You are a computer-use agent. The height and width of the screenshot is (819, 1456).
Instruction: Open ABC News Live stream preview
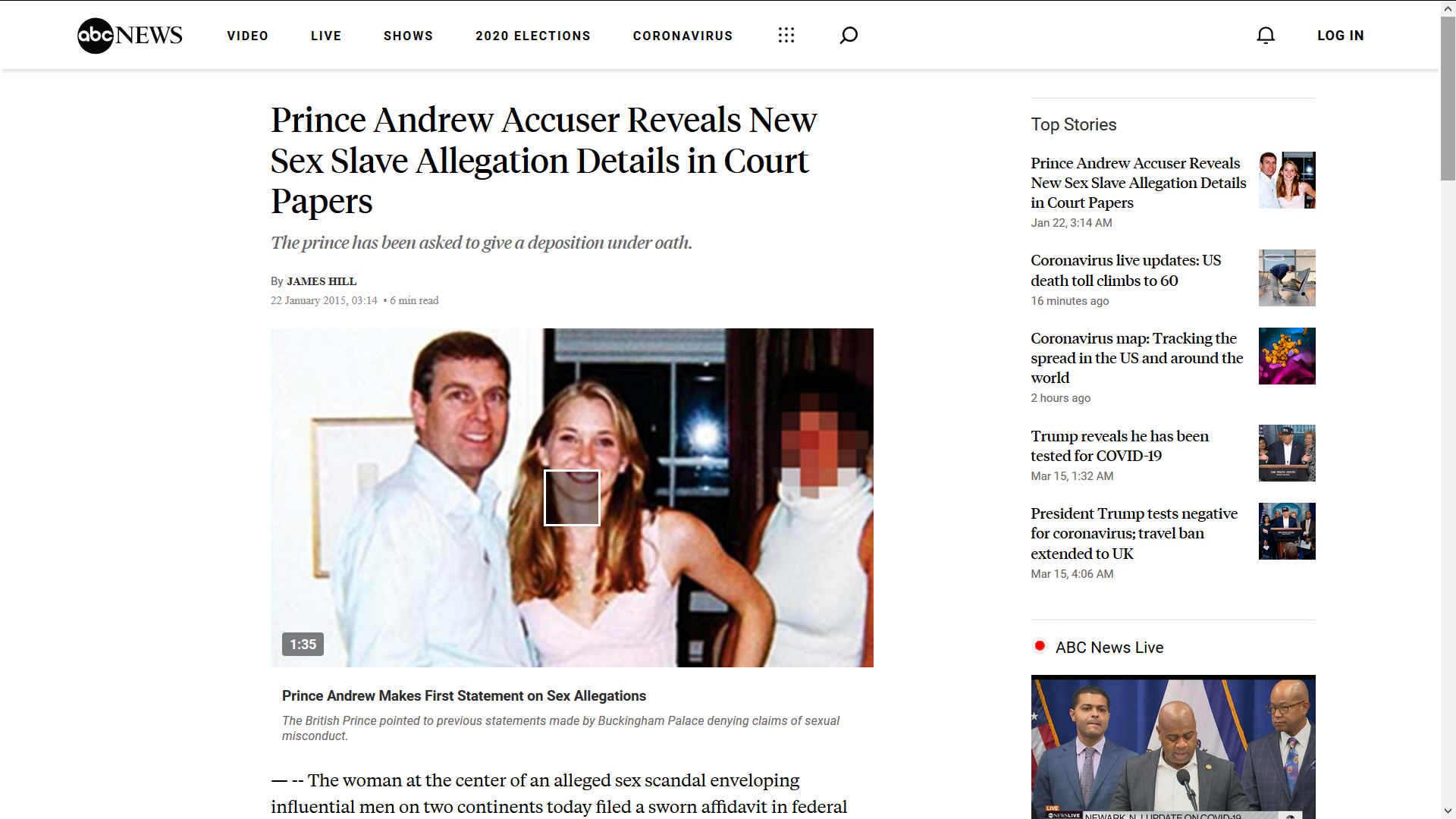click(x=1173, y=747)
